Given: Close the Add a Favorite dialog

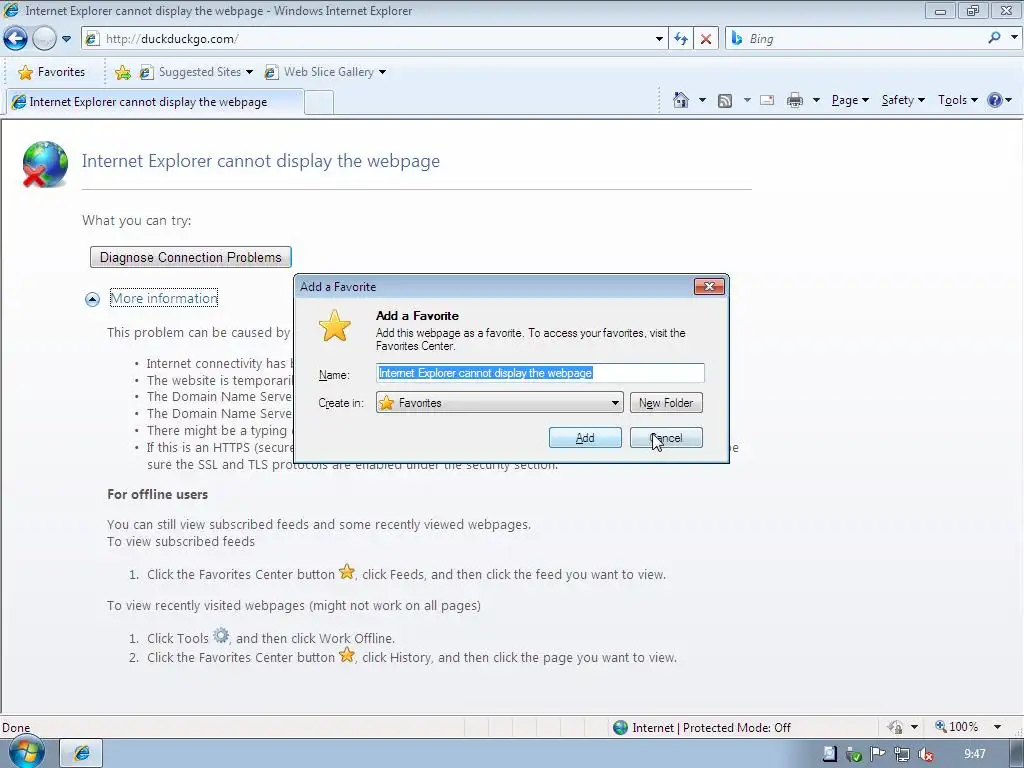Looking at the screenshot, I should (x=709, y=287).
